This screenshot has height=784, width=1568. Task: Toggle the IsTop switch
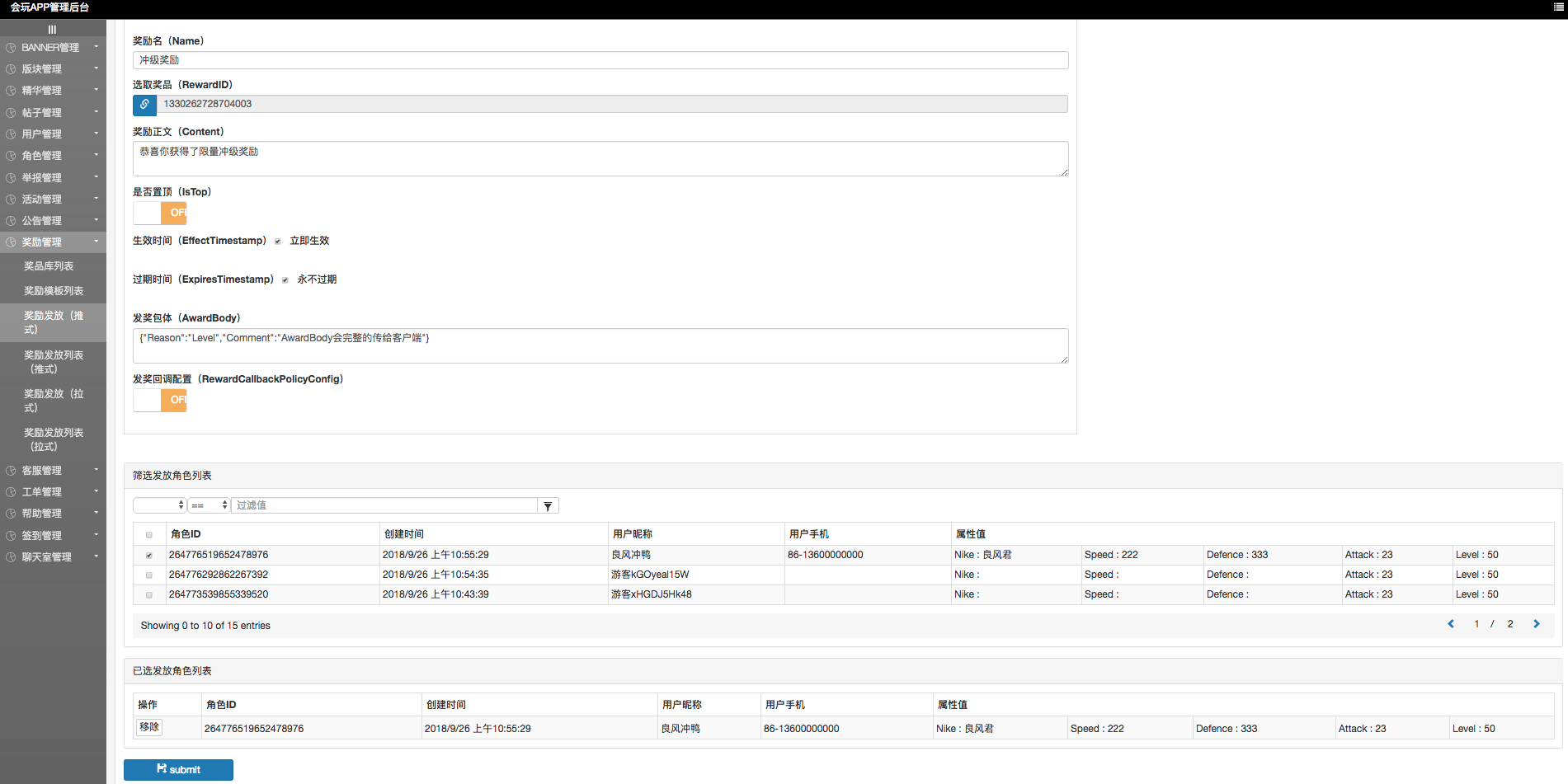pos(160,213)
